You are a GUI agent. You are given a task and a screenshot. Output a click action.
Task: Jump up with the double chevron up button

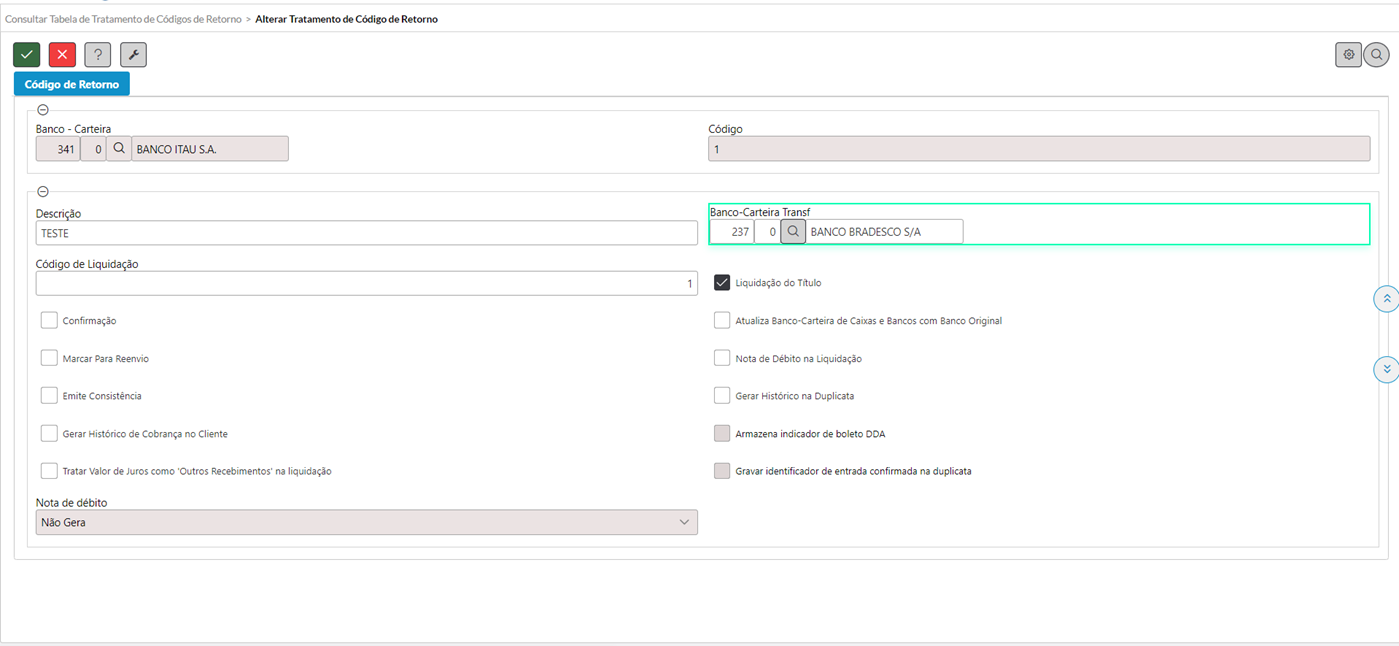[x=1386, y=299]
